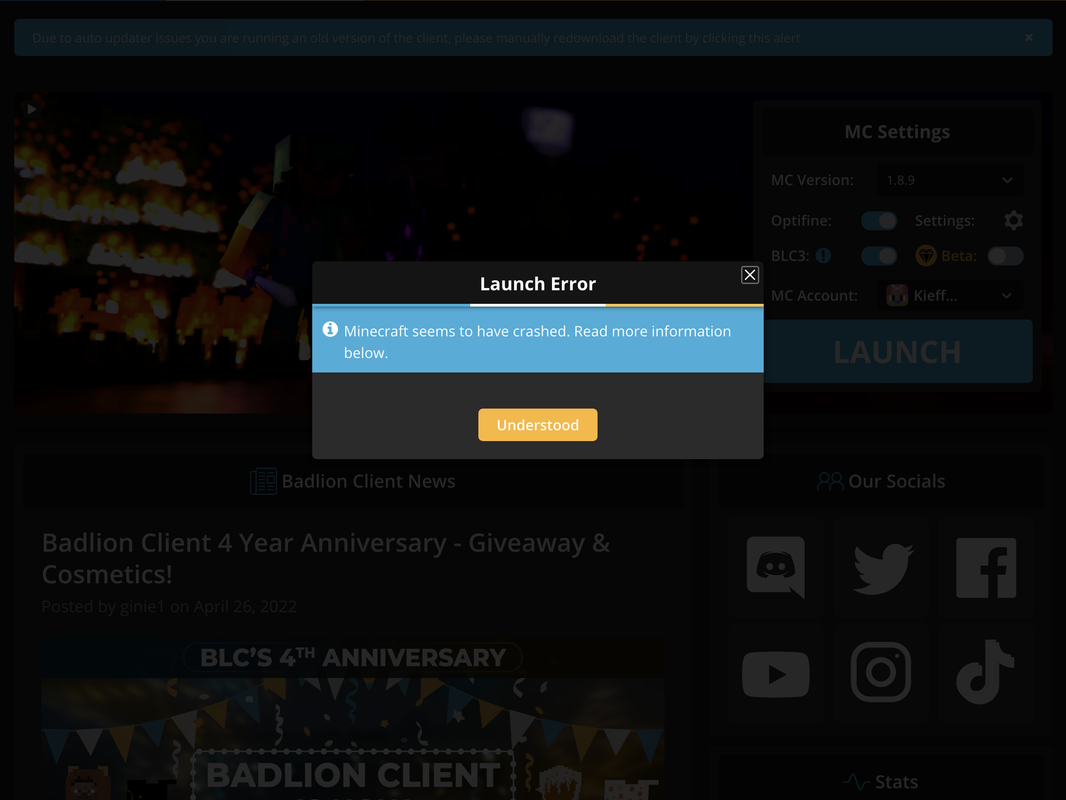Close the Launch Error dialog

pyautogui.click(x=749, y=275)
